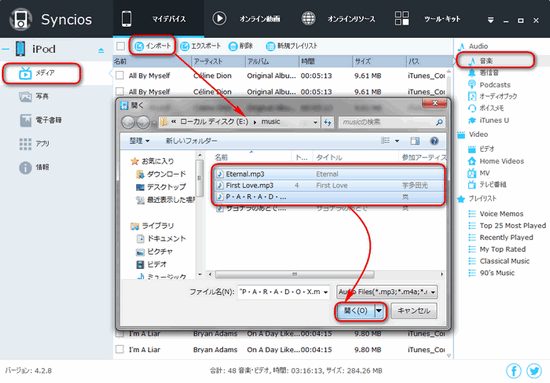Image resolution: width=550 pixels, height=383 pixels.
Task: Select the 写真 (Photos) sidebar icon
Action: point(25,96)
